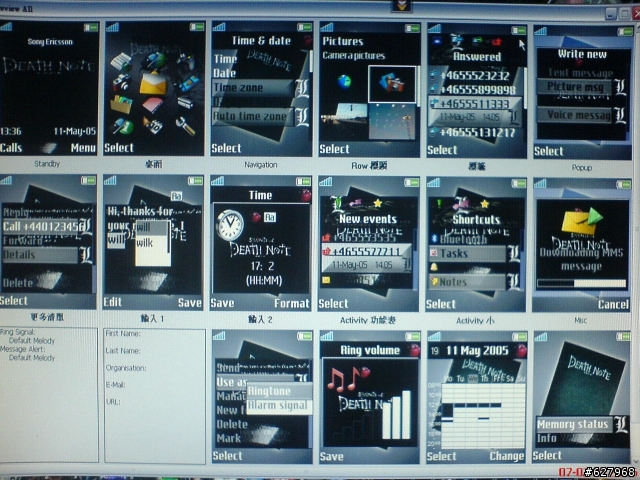The image size is (640, 480).
Task: Select Ringtone from the Use as submenu
Action: [x=279, y=391]
